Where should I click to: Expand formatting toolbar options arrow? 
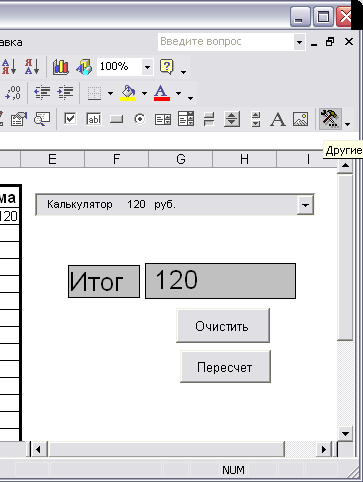pyautogui.click(x=190, y=98)
